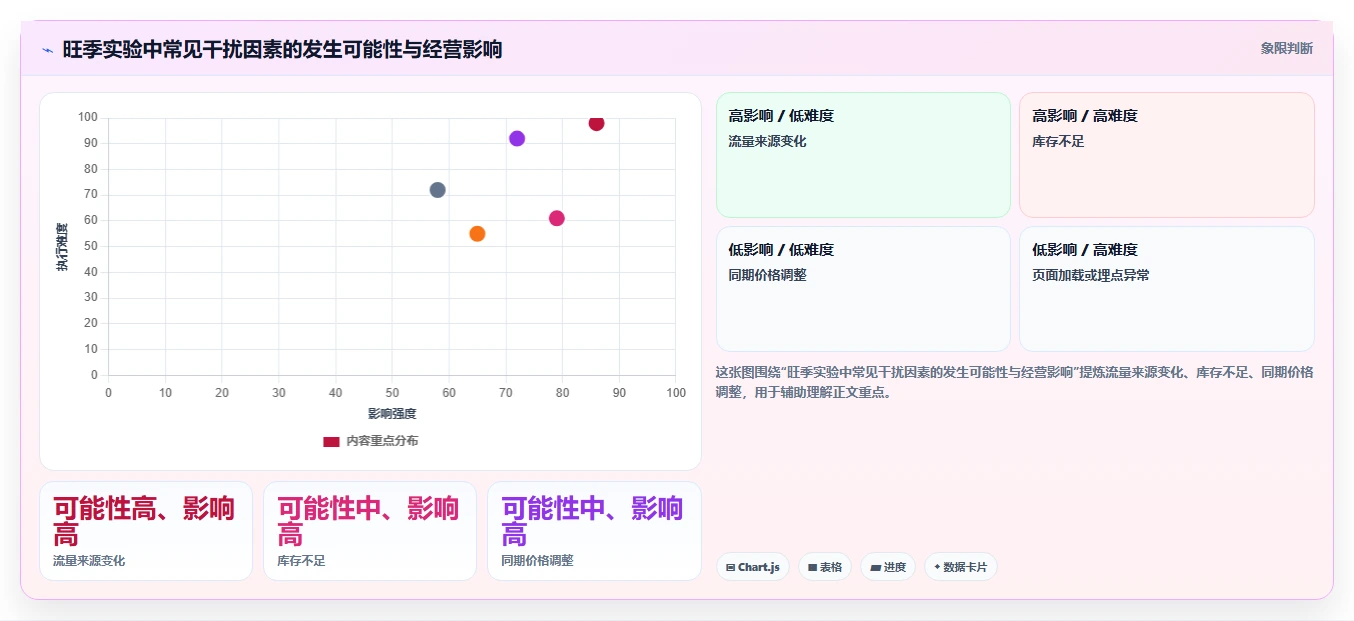Select the gray scatter data point
Viewport: 1354px width, 621px height.
(437, 190)
